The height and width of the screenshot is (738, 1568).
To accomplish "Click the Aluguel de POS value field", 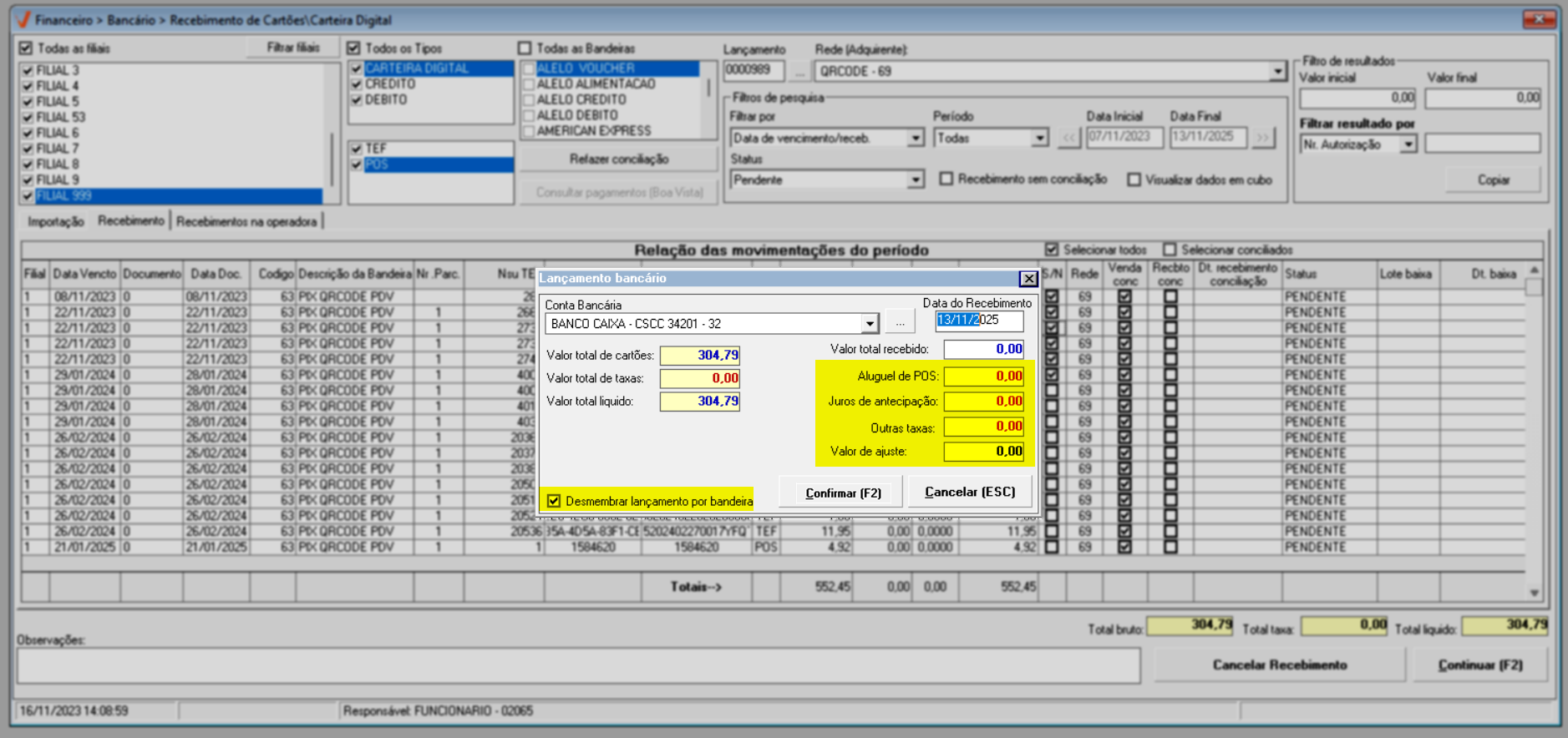I will point(983,377).
